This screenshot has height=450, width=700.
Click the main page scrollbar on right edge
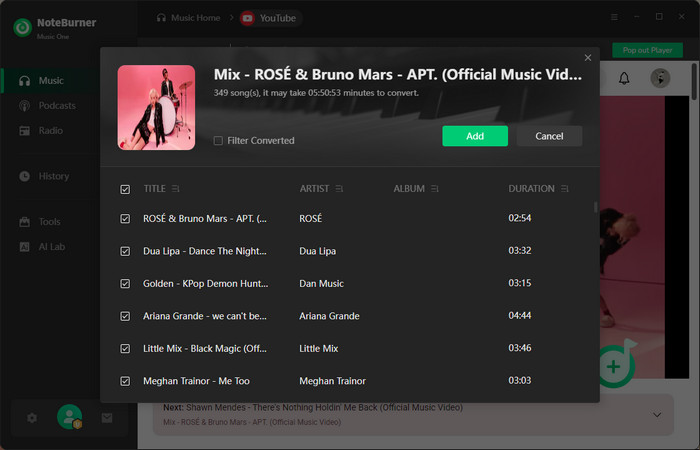click(x=694, y=82)
